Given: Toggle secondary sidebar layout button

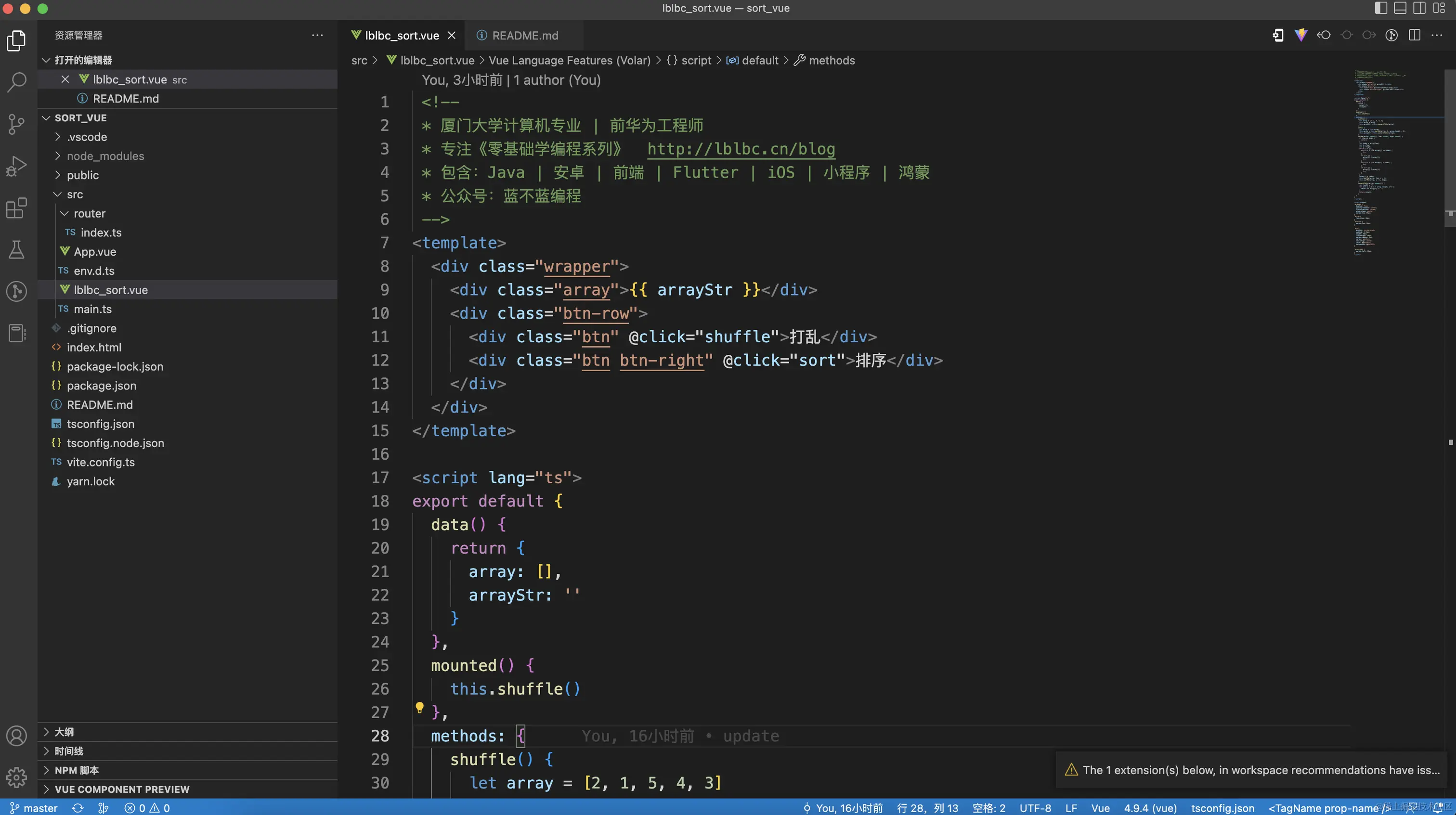Looking at the screenshot, I should click(x=1419, y=8).
